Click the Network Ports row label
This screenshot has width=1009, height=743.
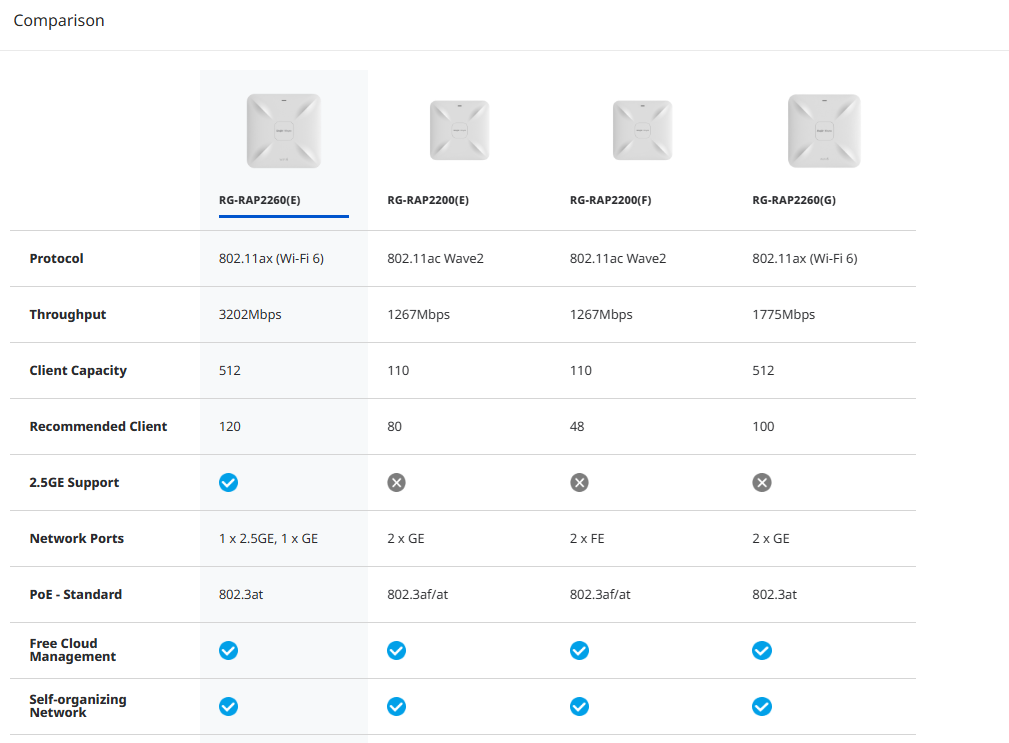77,538
